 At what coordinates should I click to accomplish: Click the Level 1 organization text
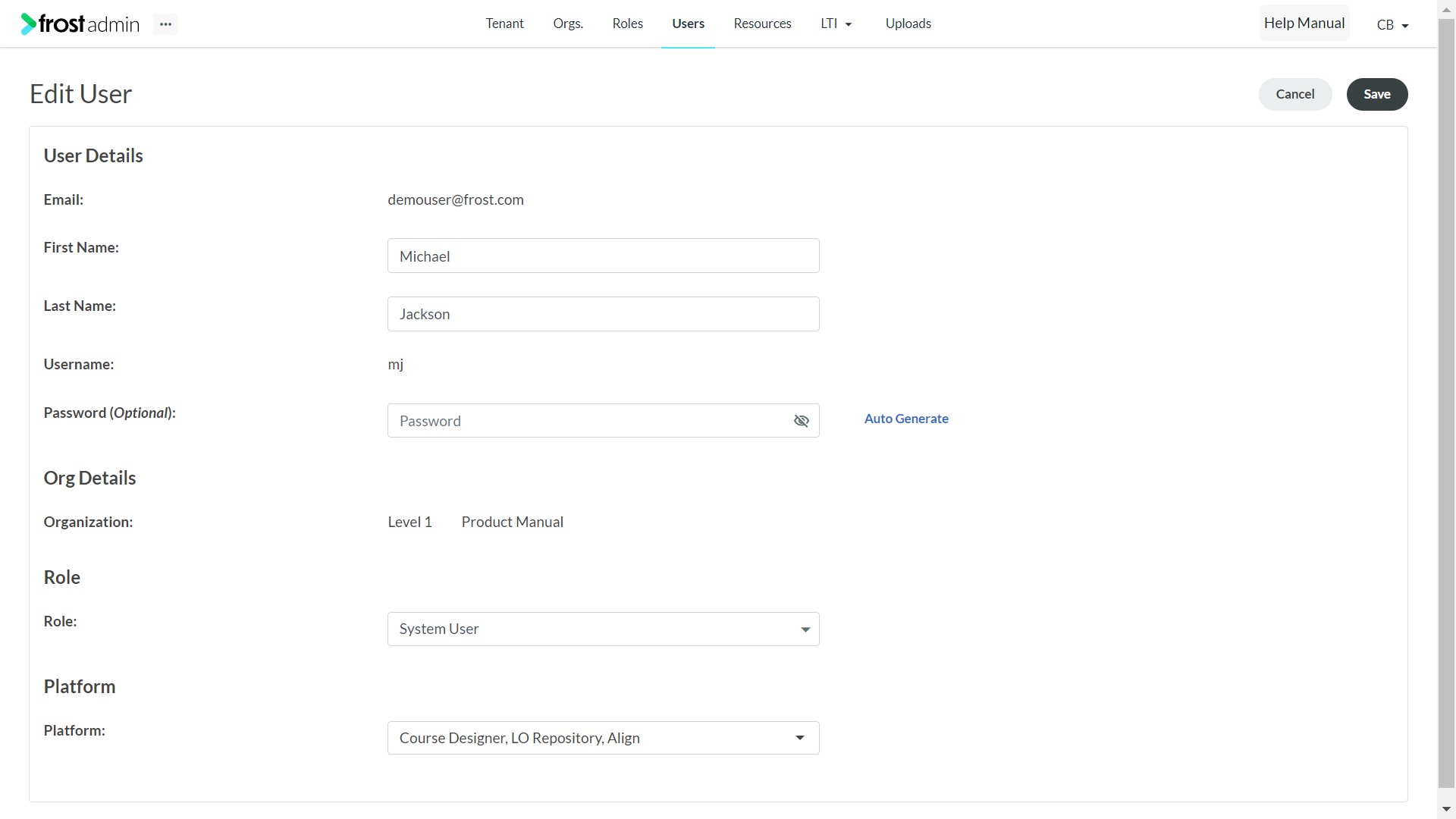[x=409, y=522]
